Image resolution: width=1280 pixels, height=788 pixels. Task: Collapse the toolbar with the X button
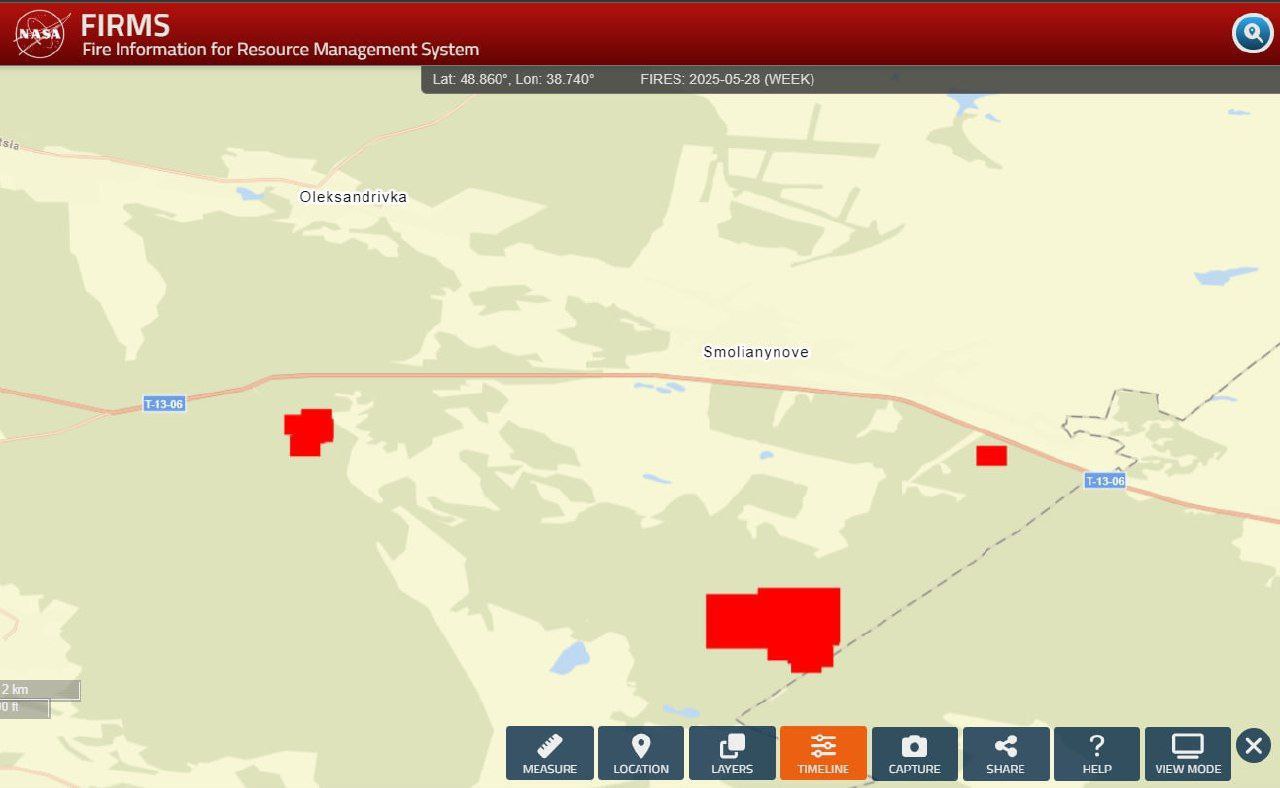point(1253,746)
